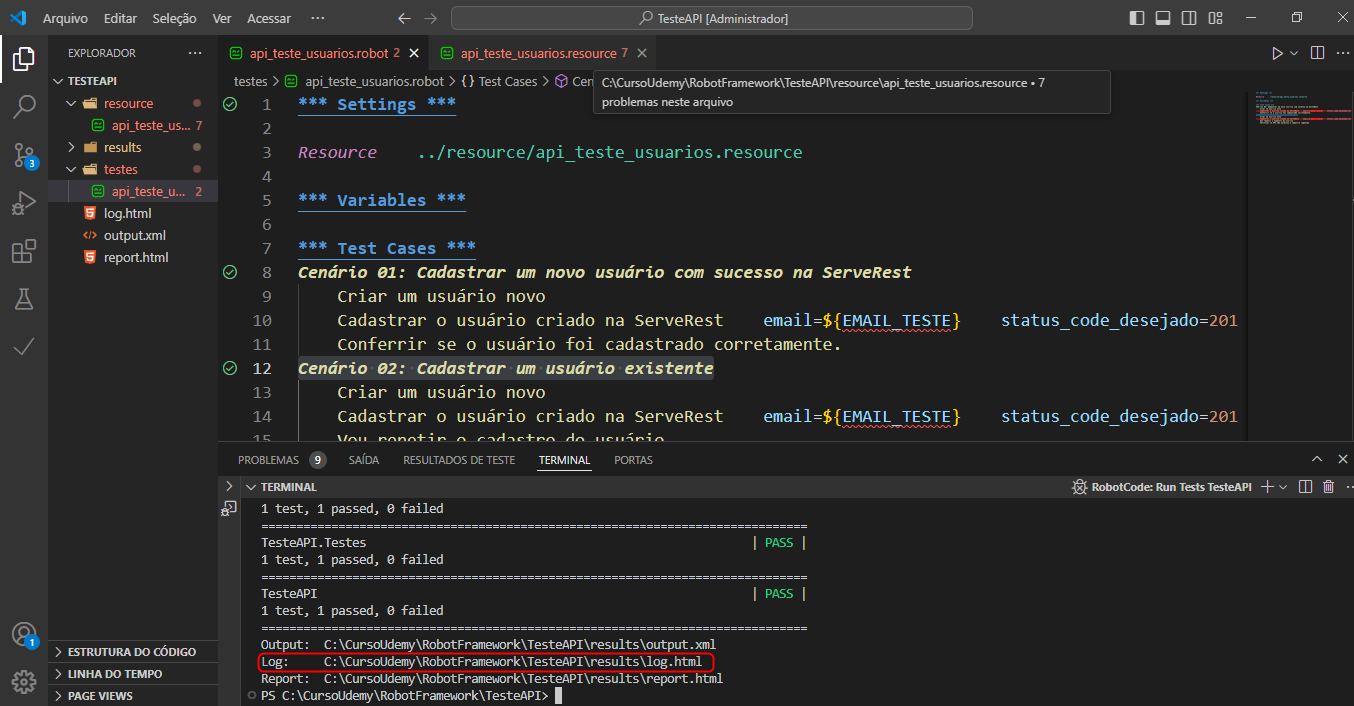Split the terminal pane
This screenshot has width=1354, height=706.
[1305, 487]
